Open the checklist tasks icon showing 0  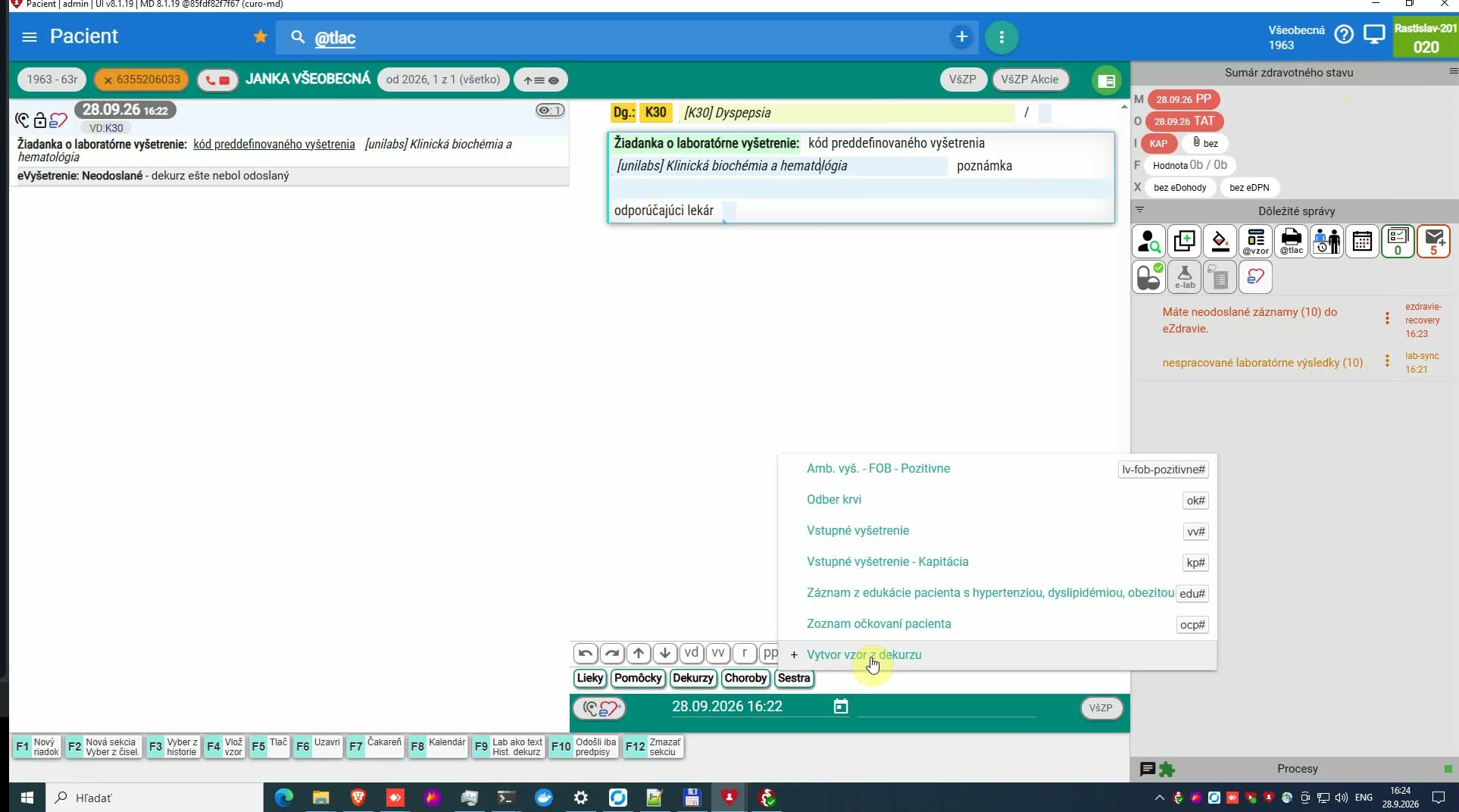(1398, 242)
